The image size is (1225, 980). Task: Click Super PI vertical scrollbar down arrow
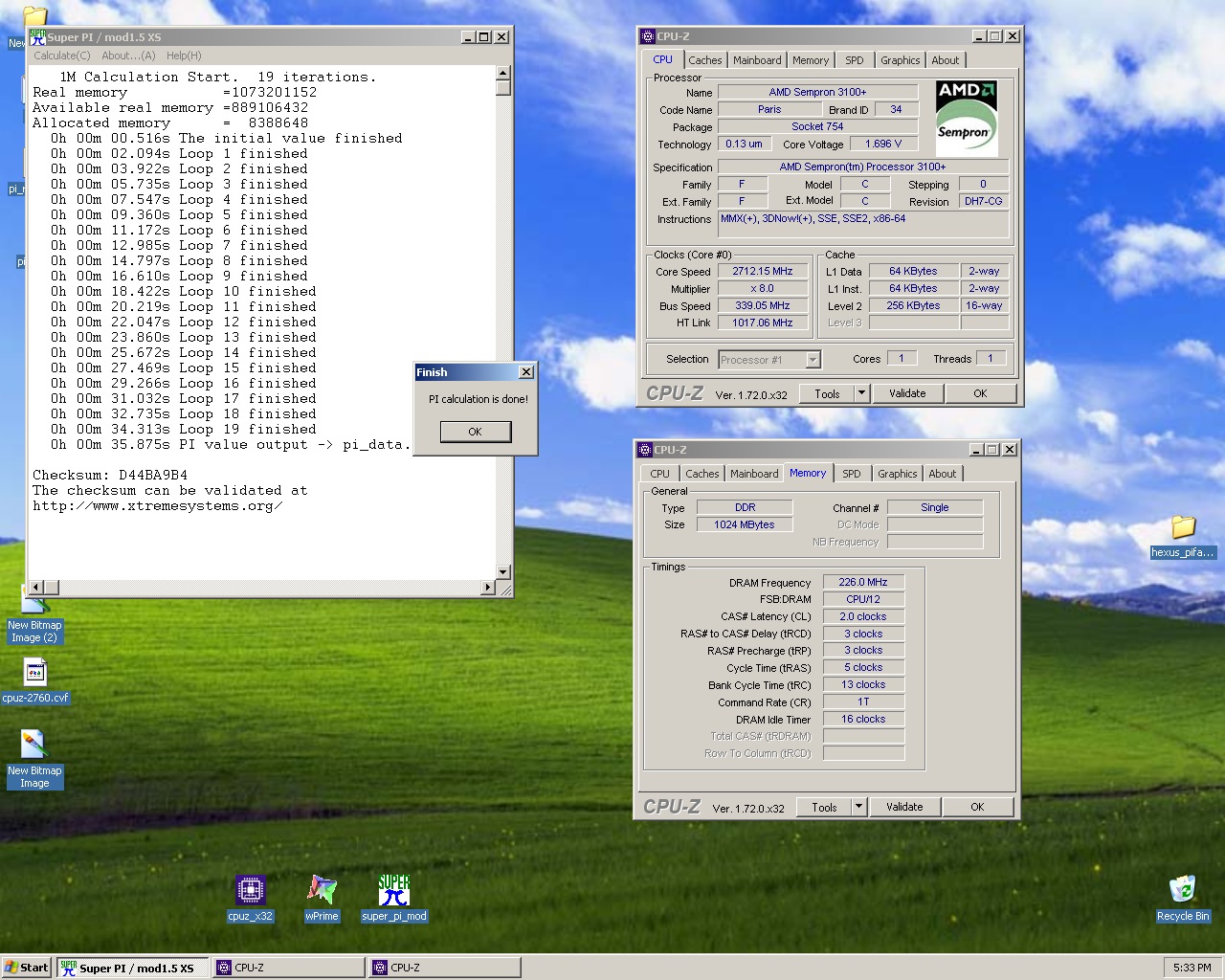(503, 571)
